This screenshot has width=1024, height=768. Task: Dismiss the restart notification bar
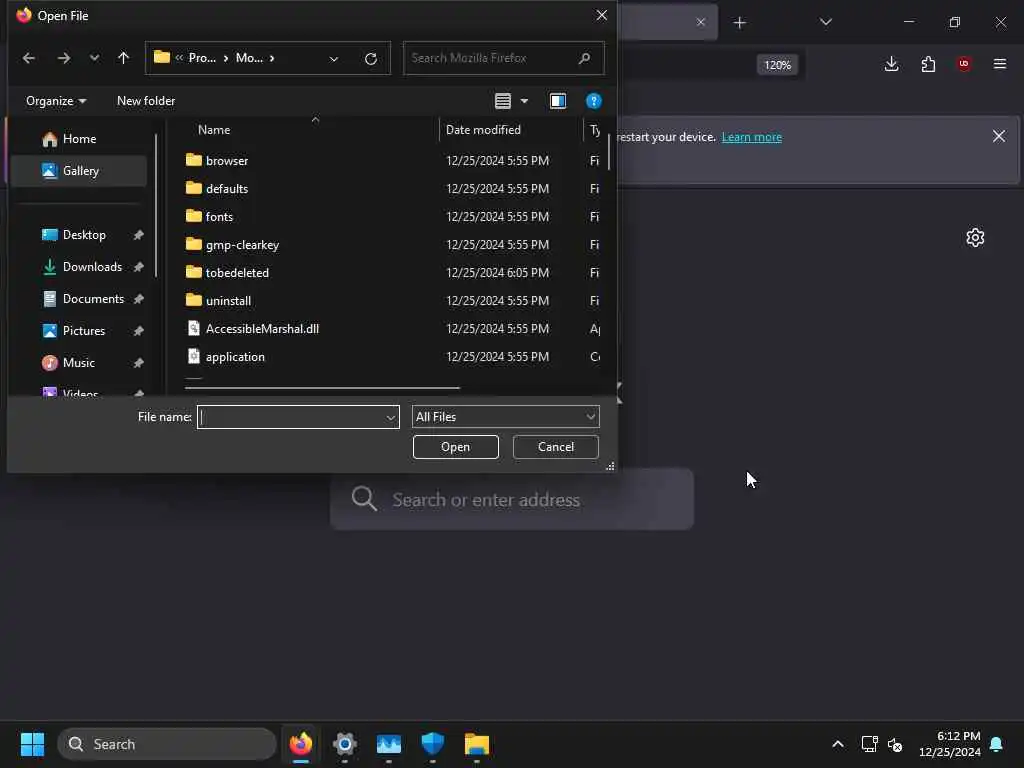click(x=999, y=136)
